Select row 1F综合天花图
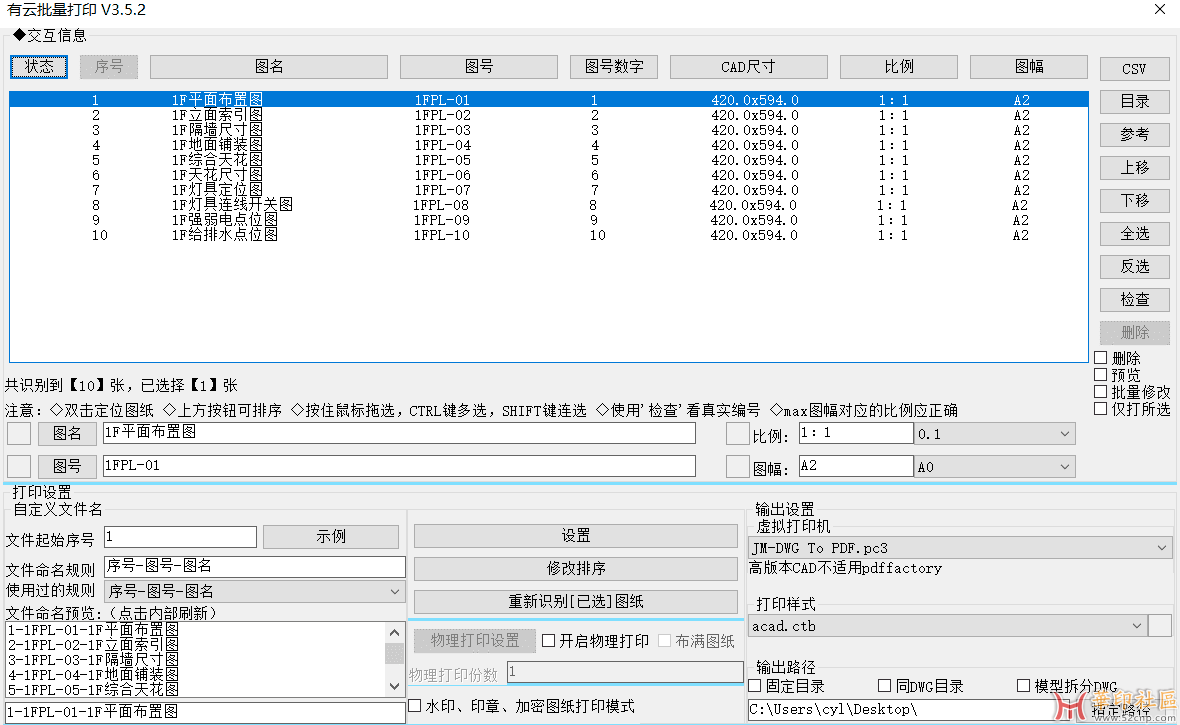The image size is (1180, 725). (x=549, y=160)
